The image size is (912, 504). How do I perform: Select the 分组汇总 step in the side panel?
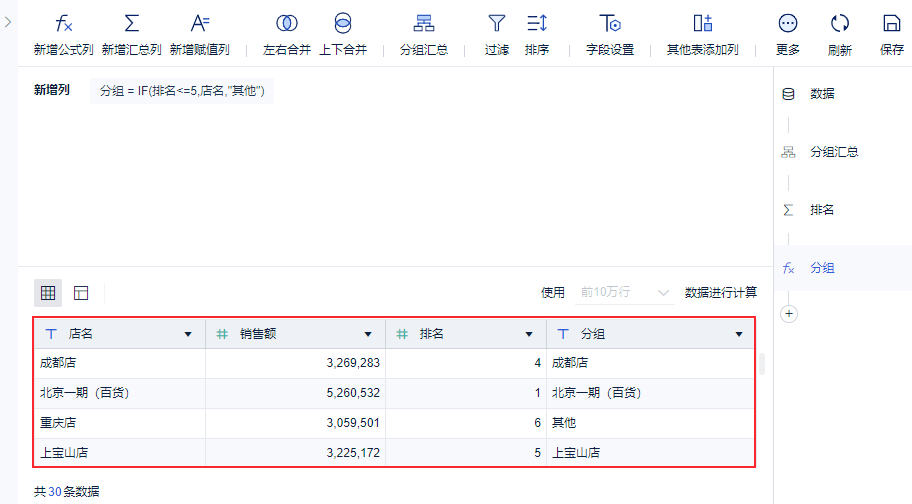coord(834,152)
